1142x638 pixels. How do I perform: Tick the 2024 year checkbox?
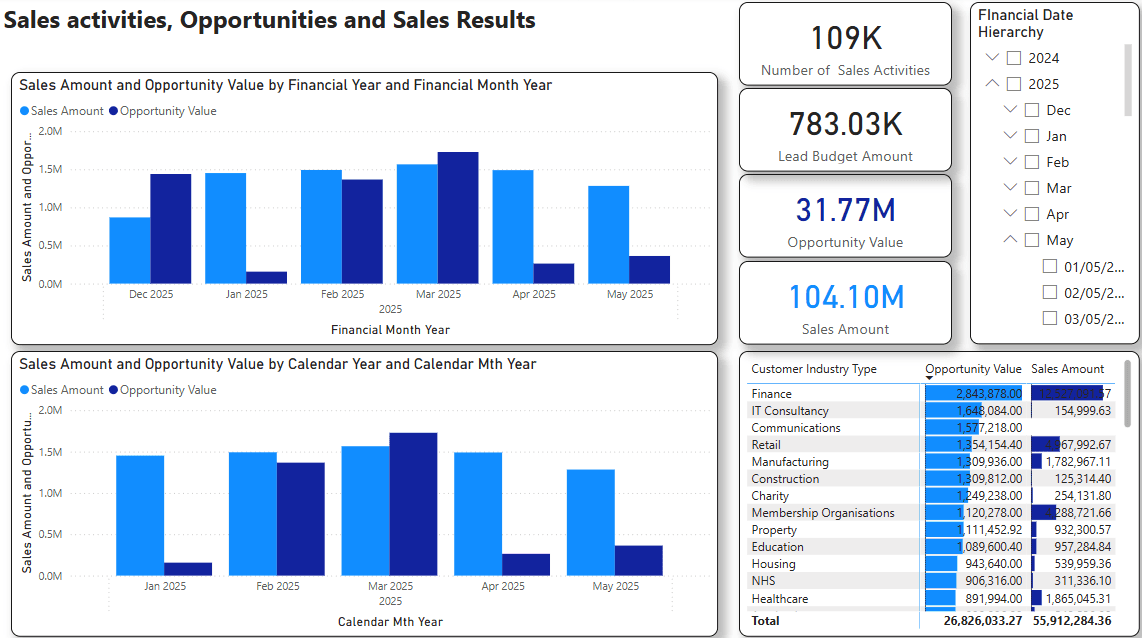pyautogui.click(x=1014, y=58)
